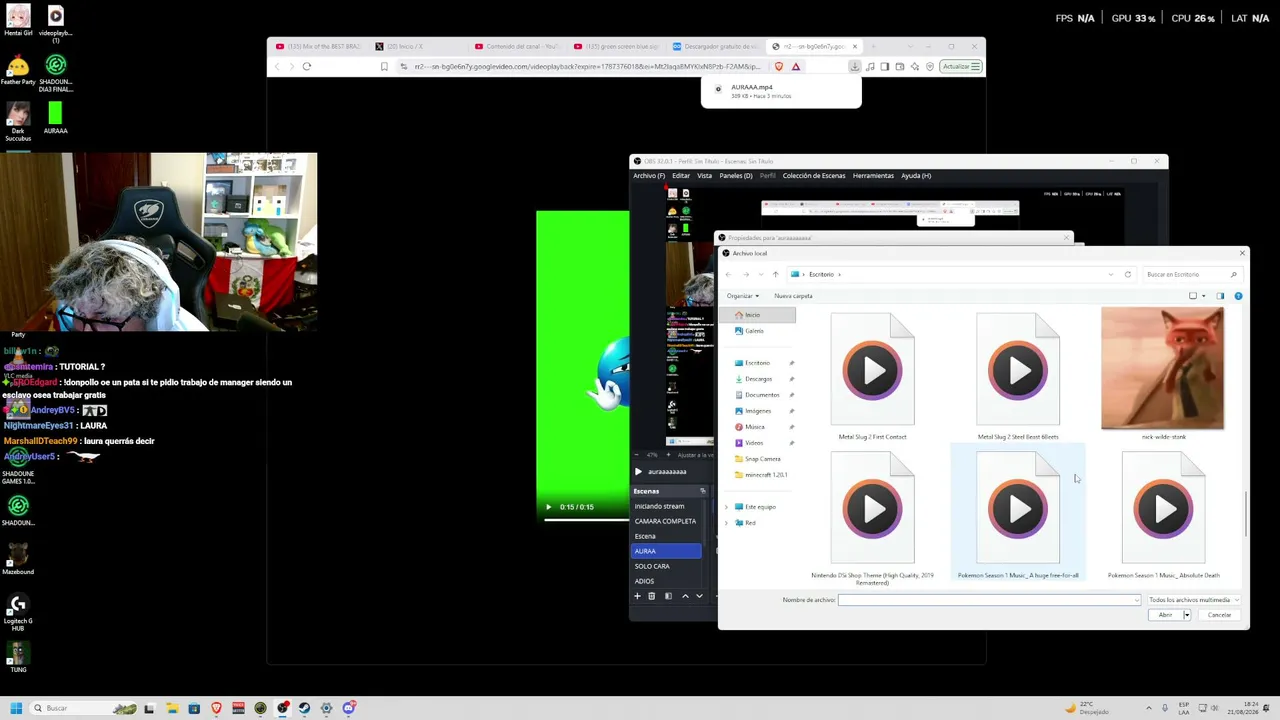Bookmark the current browser page
Viewport: 1280px width, 720px height.
pyautogui.click(x=384, y=67)
